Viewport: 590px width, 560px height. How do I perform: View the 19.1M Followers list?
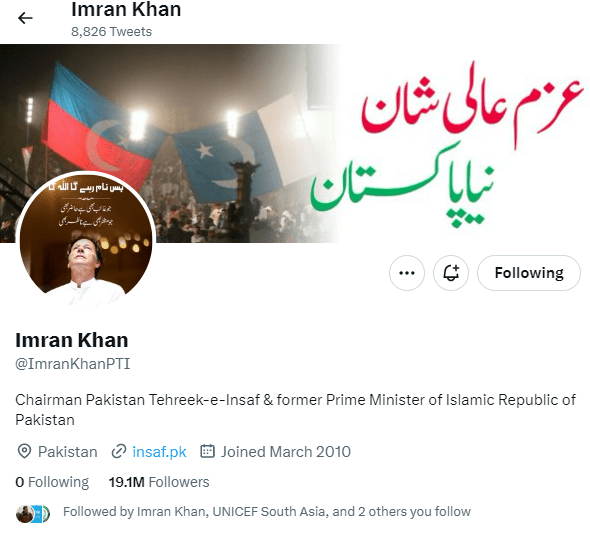pos(159,482)
